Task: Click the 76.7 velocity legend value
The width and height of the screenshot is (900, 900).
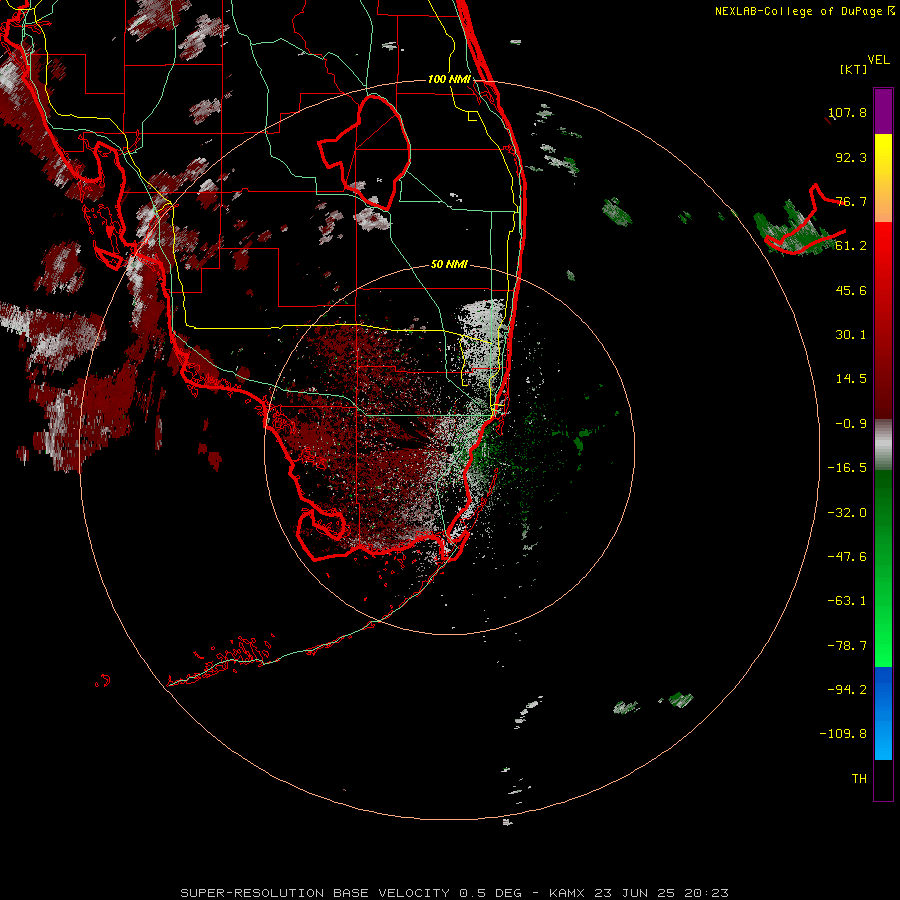Action: [x=851, y=201]
